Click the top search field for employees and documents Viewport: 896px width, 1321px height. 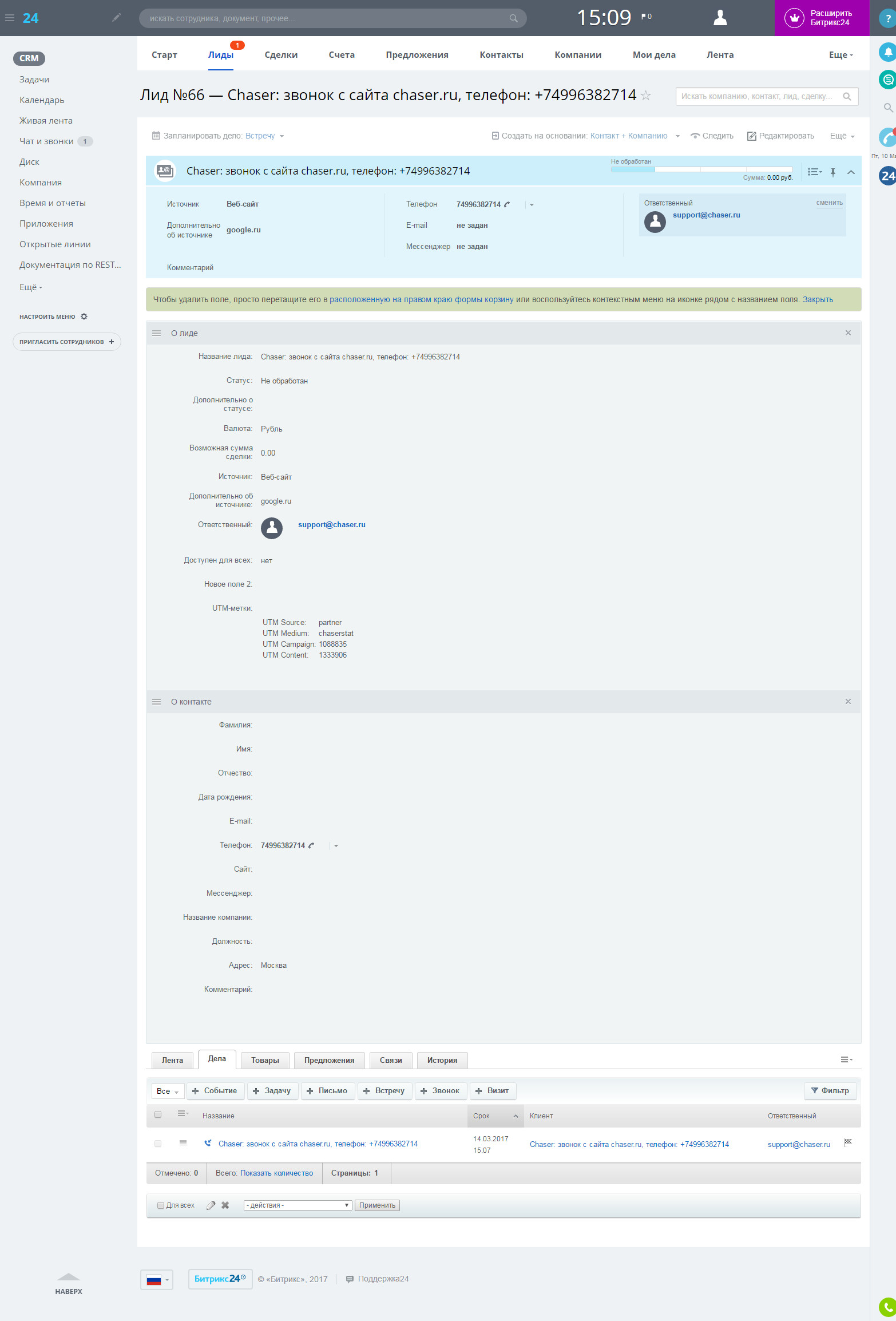(x=332, y=18)
